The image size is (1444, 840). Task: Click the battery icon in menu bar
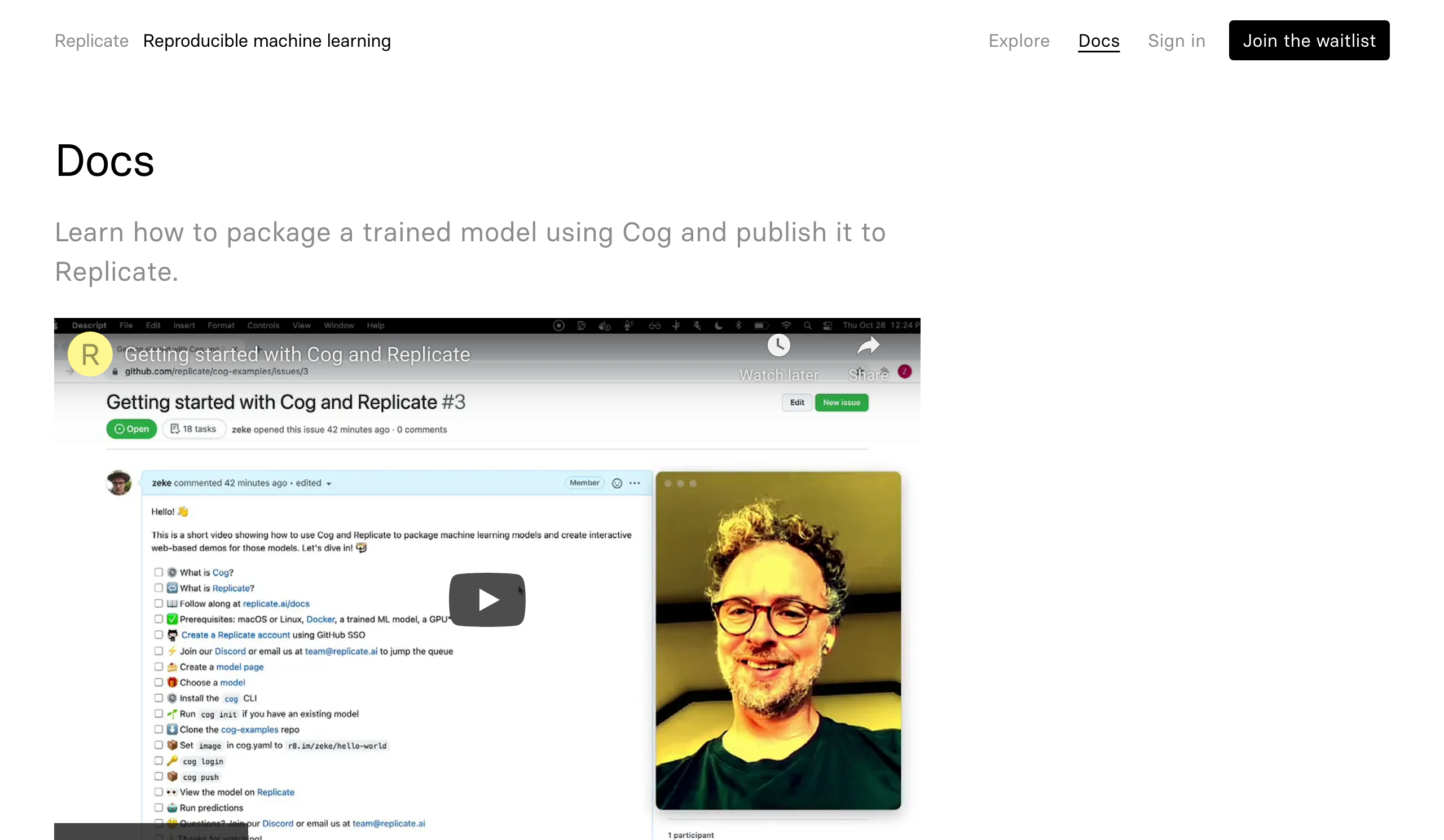coord(760,325)
